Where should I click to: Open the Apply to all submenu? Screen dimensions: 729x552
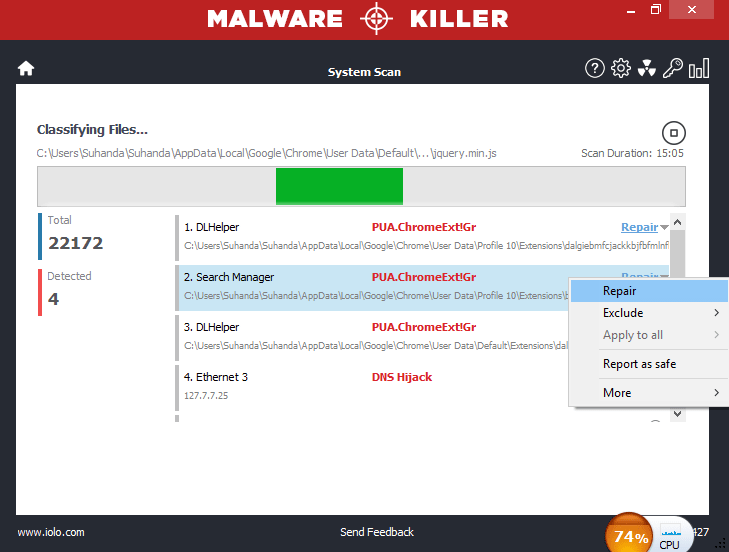(x=649, y=335)
